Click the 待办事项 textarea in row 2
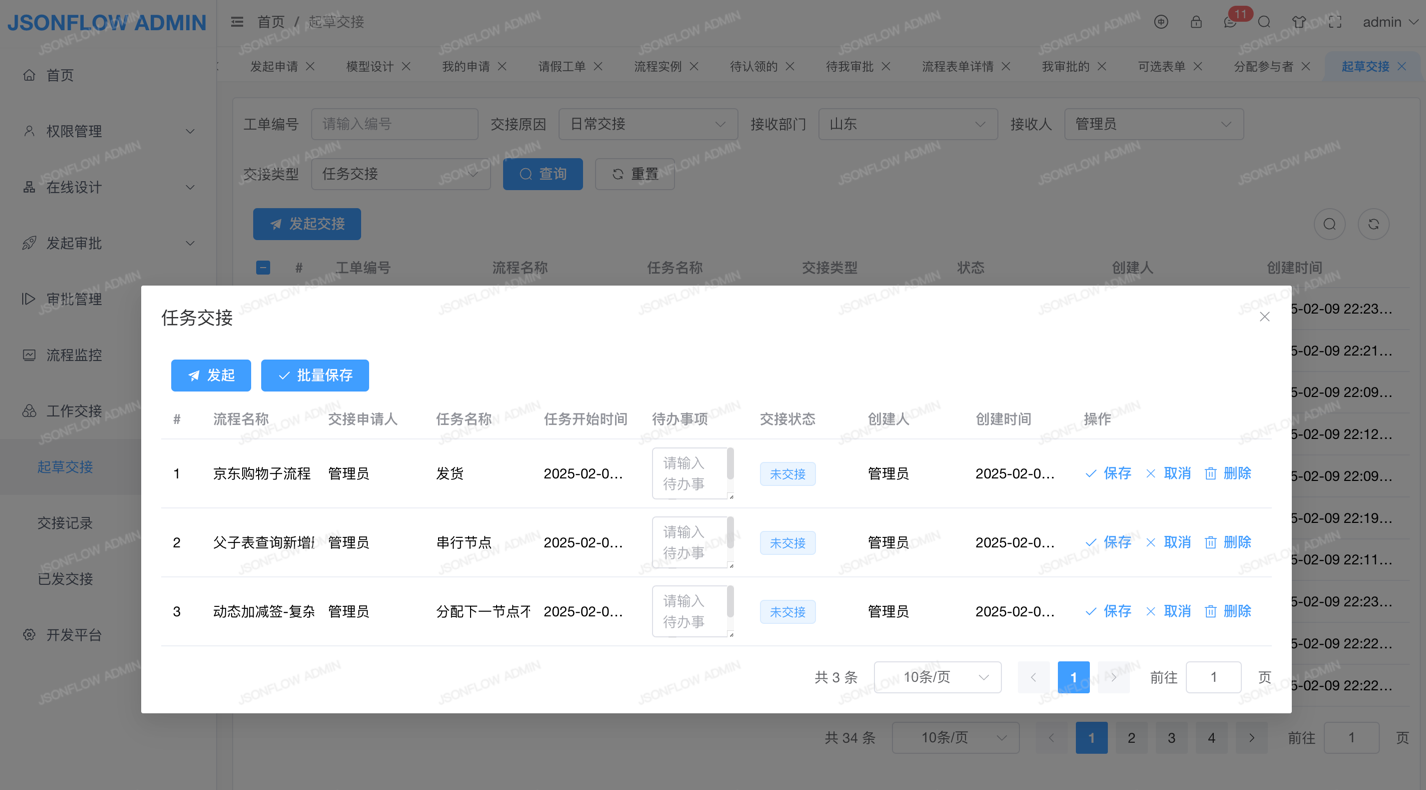Screen dimensions: 1426x790 click(x=690, y=542)
